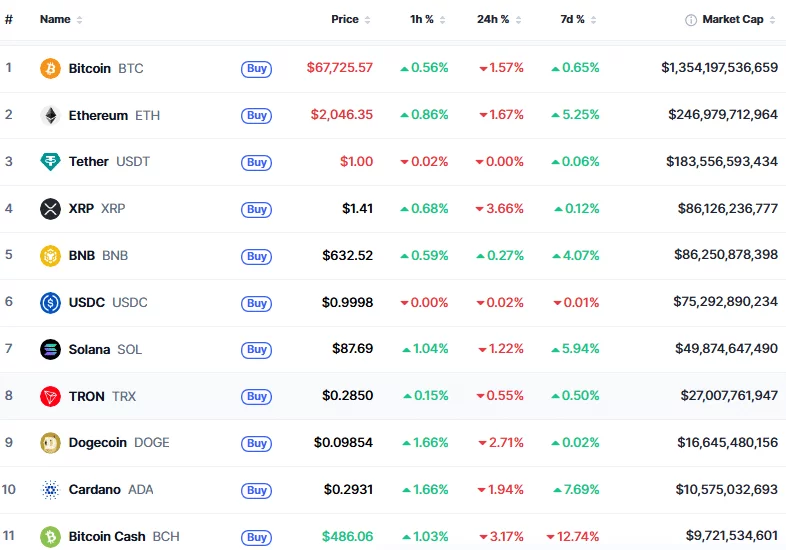Click the USDC logo icon

point(50,302)
